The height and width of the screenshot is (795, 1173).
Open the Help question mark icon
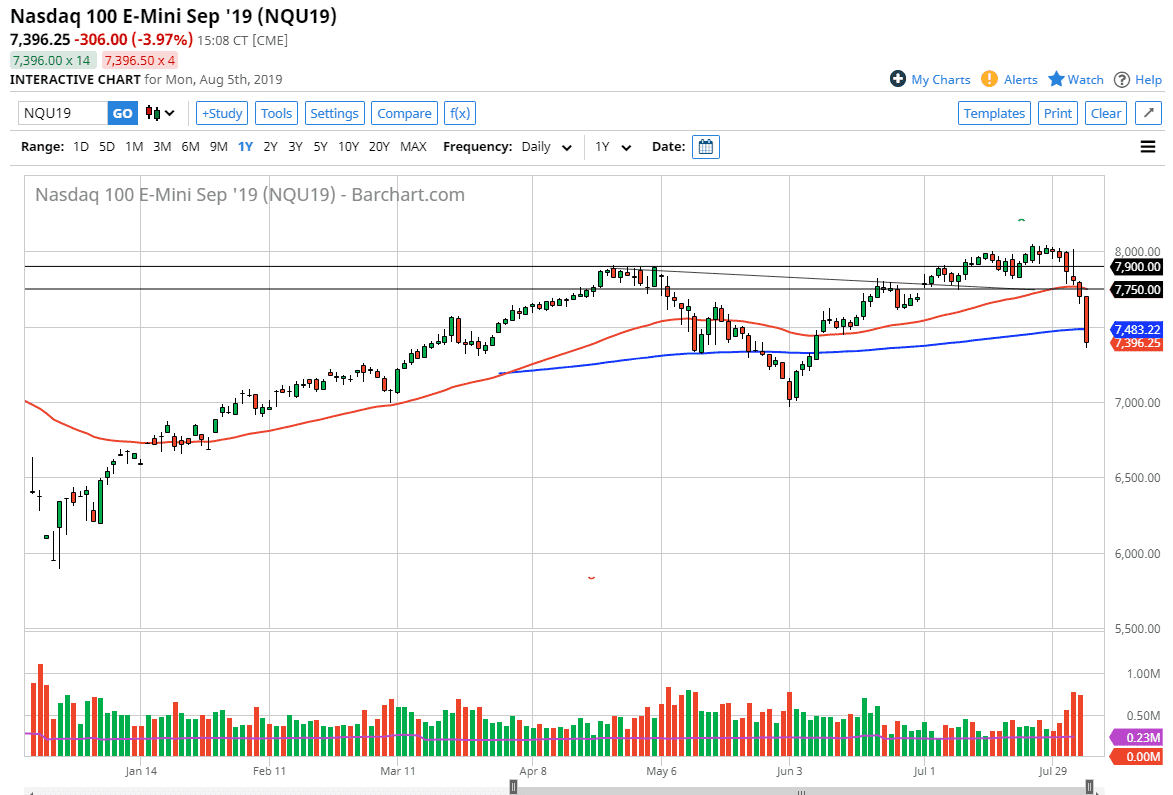click(x=1122, y=79)
